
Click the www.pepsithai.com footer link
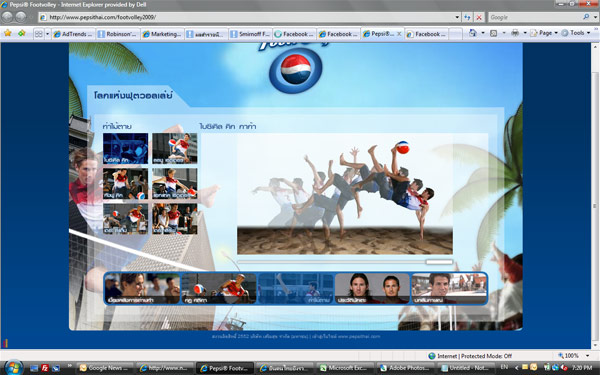click(x=359, y=337)
